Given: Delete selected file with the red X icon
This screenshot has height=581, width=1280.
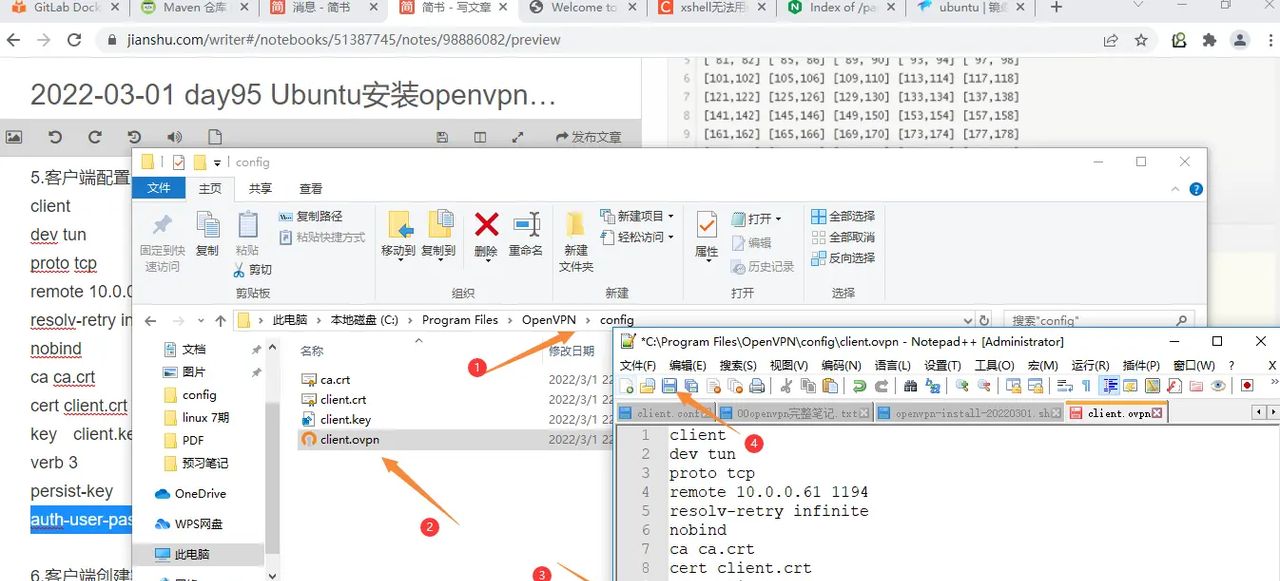Looking at the screenshot, I should (484, 228).
